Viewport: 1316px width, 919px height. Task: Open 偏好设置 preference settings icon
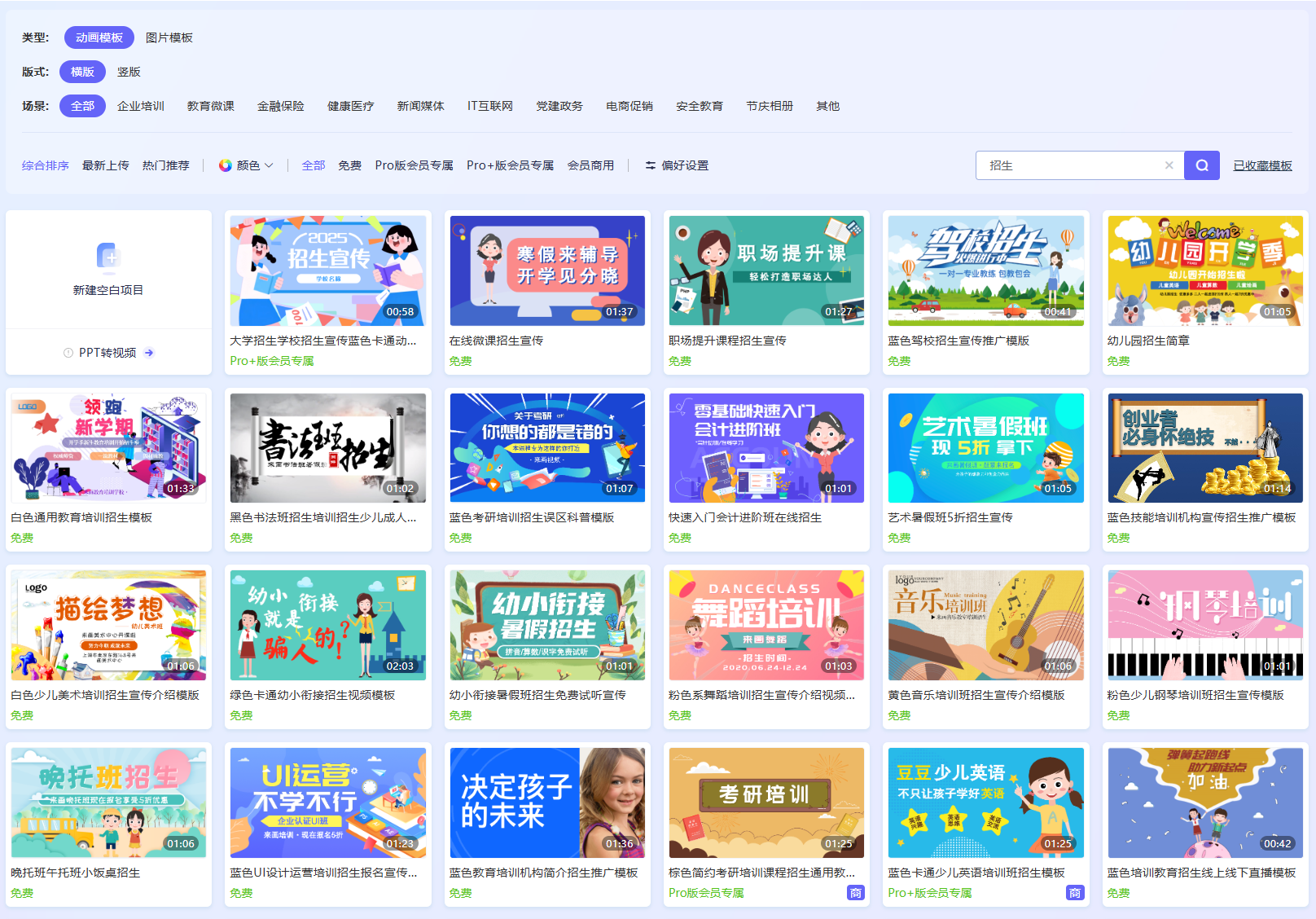651,165
